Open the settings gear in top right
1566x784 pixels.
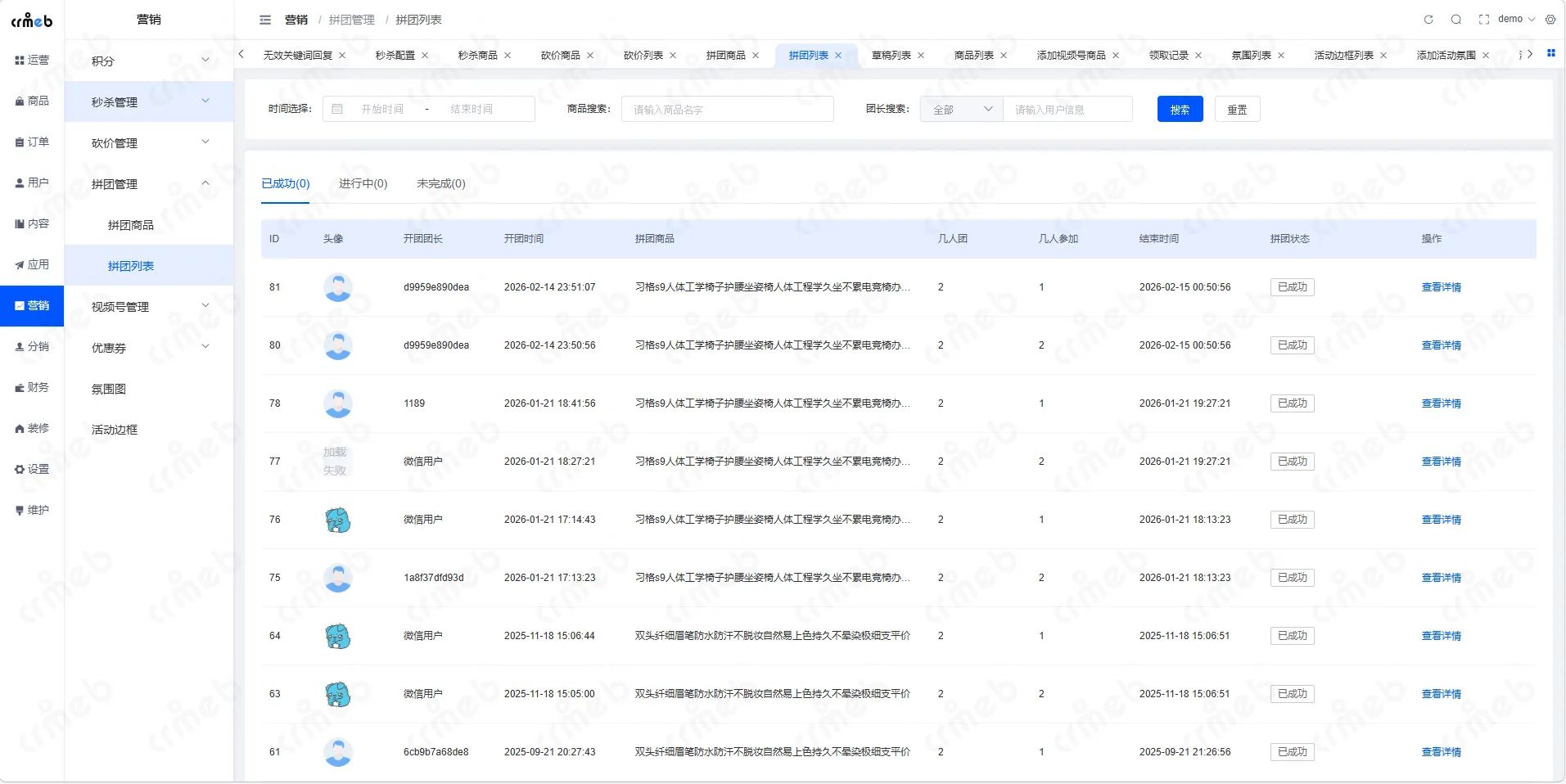click(1550, 20)
